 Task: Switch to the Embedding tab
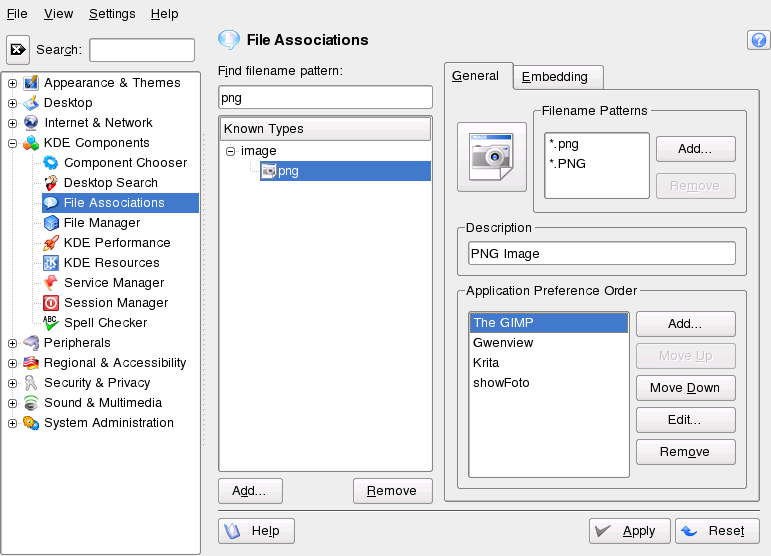(555, 77)
